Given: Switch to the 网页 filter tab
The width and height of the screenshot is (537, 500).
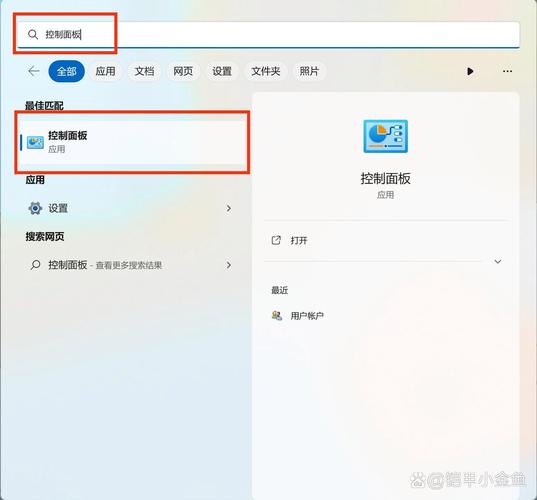Looking at the screenshot, I should 183,71.
